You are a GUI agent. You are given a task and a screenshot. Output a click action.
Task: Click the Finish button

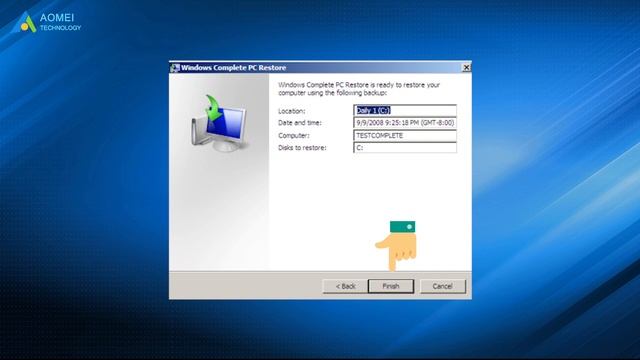click(391, 286)
